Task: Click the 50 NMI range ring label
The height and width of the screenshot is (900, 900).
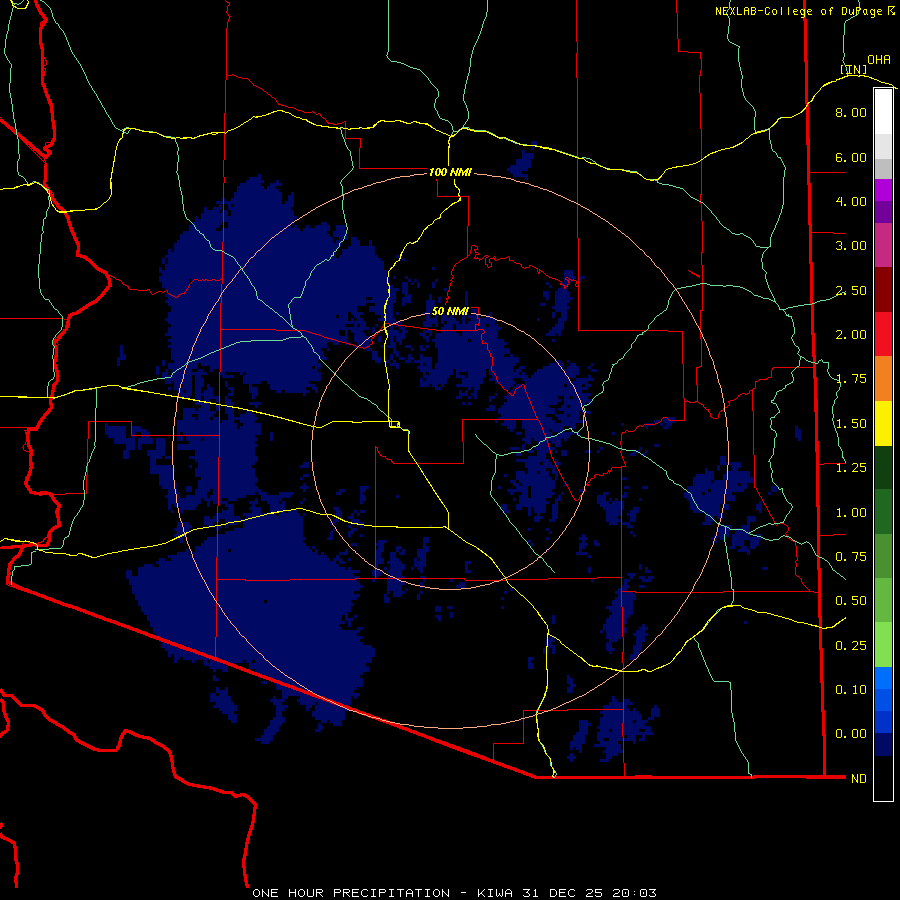Action: click(450, 311)
